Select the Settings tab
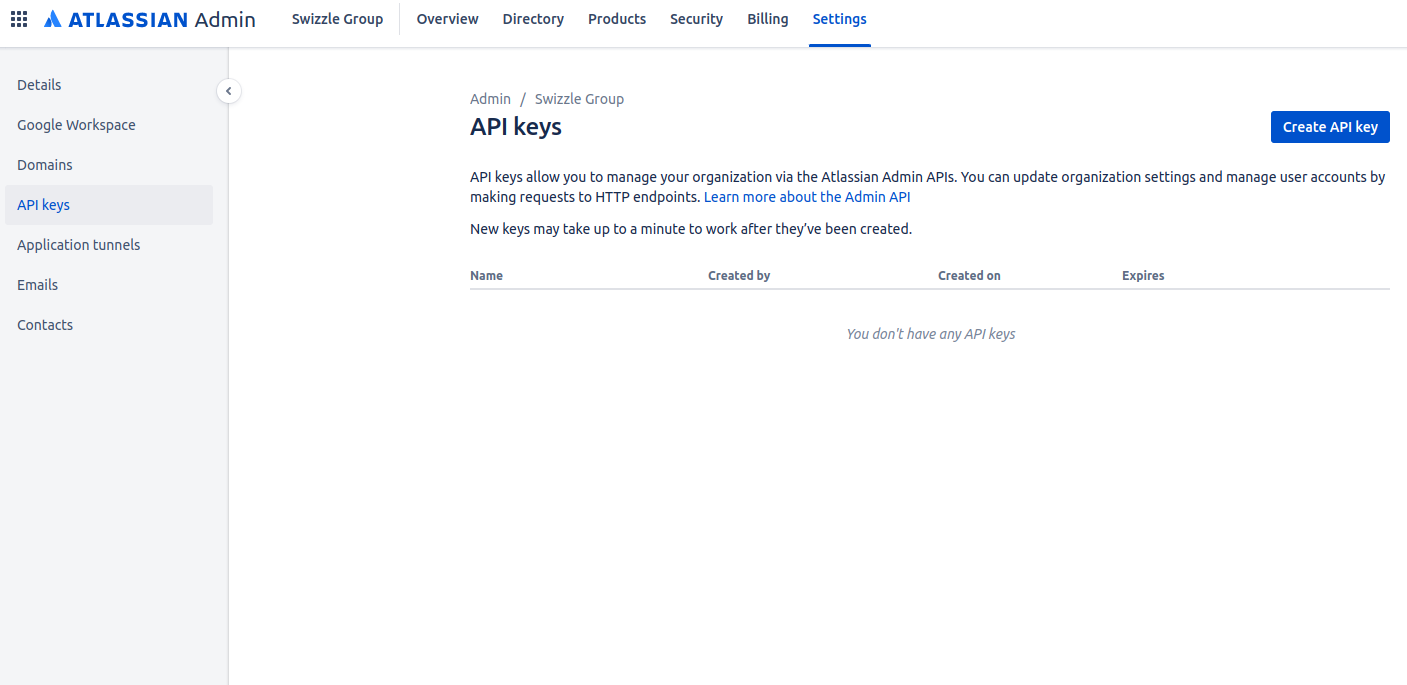1407x685 pixels. (x=839, y=18)
